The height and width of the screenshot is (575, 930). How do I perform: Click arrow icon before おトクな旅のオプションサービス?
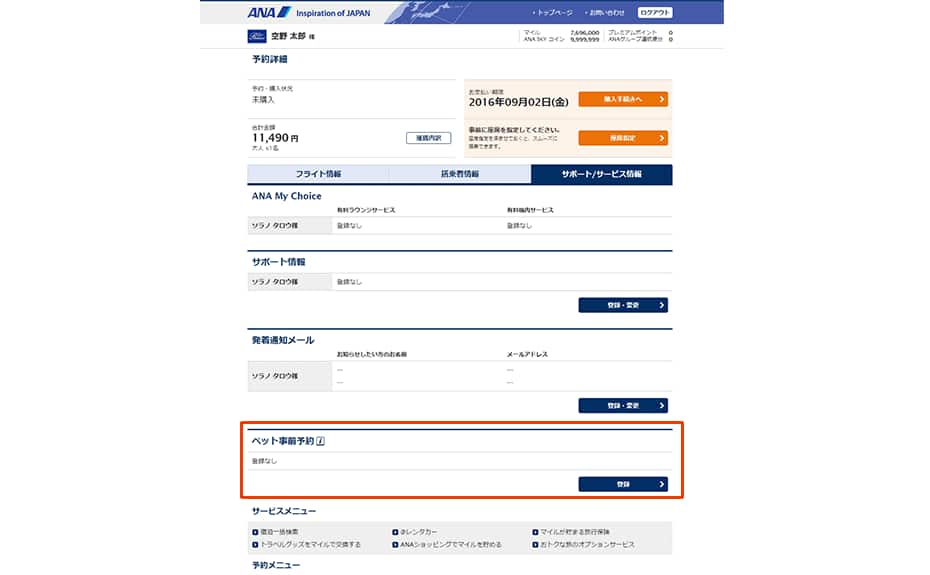[535, 545]
